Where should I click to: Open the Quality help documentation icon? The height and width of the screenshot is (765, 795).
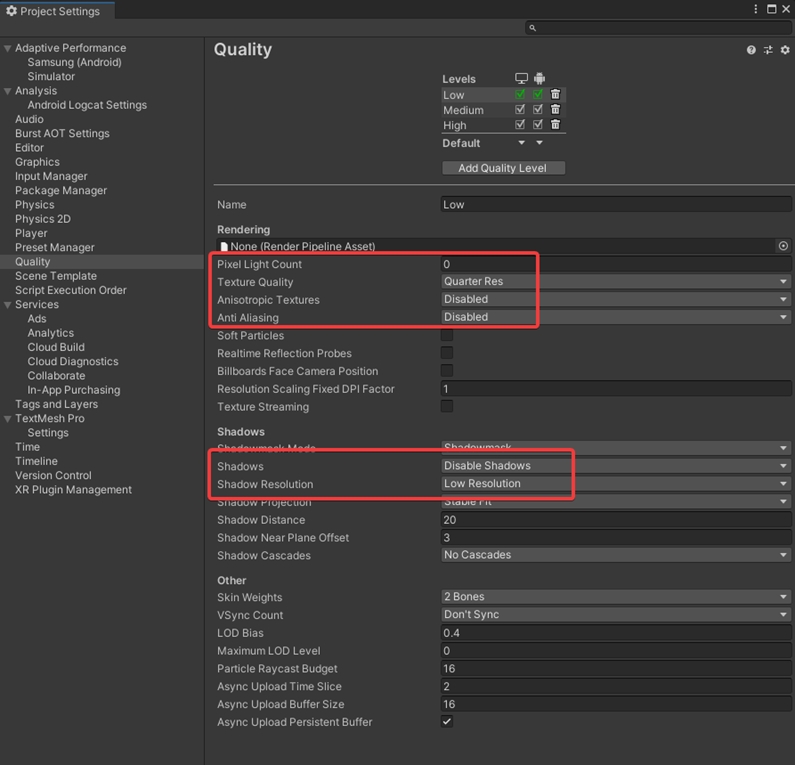pos(751,50)
